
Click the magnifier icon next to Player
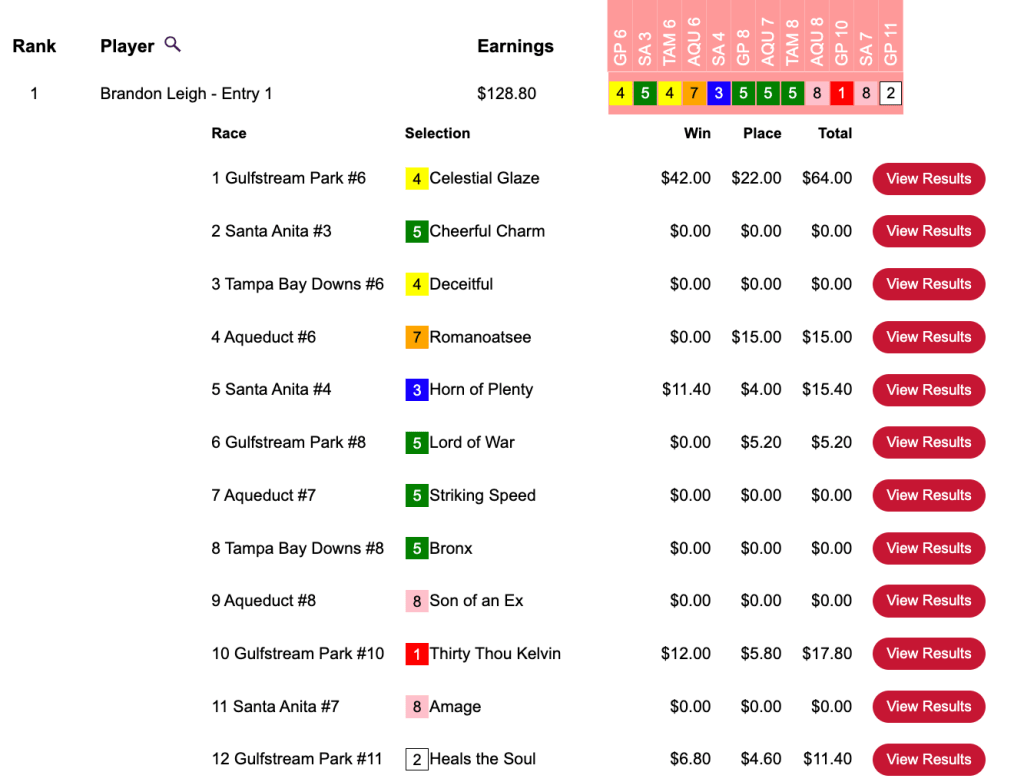(x=173, y=44)
